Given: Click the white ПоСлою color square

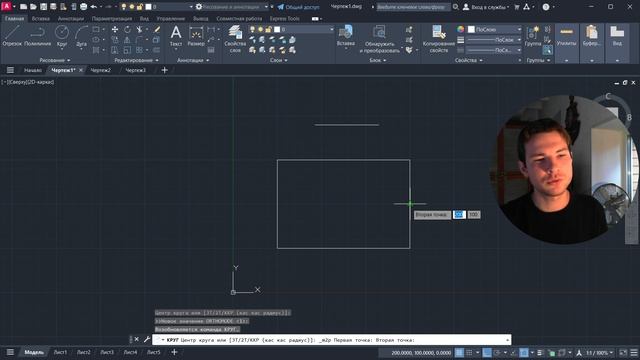Looking at the screenshot, I should [x=471, y=29].
